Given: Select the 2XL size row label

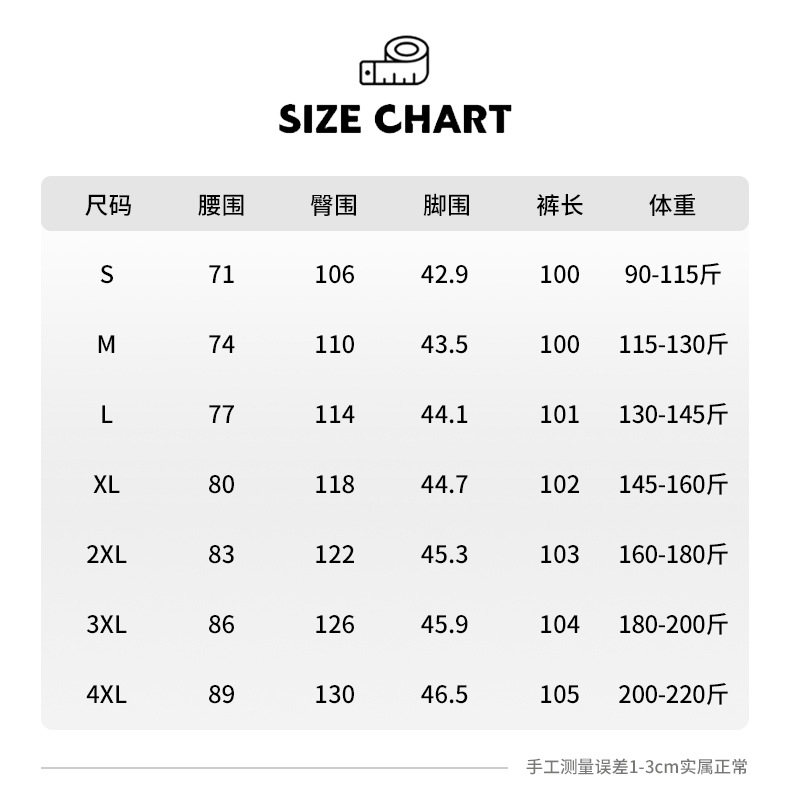Looking at the screenshot, I should [x=107, y=554].
